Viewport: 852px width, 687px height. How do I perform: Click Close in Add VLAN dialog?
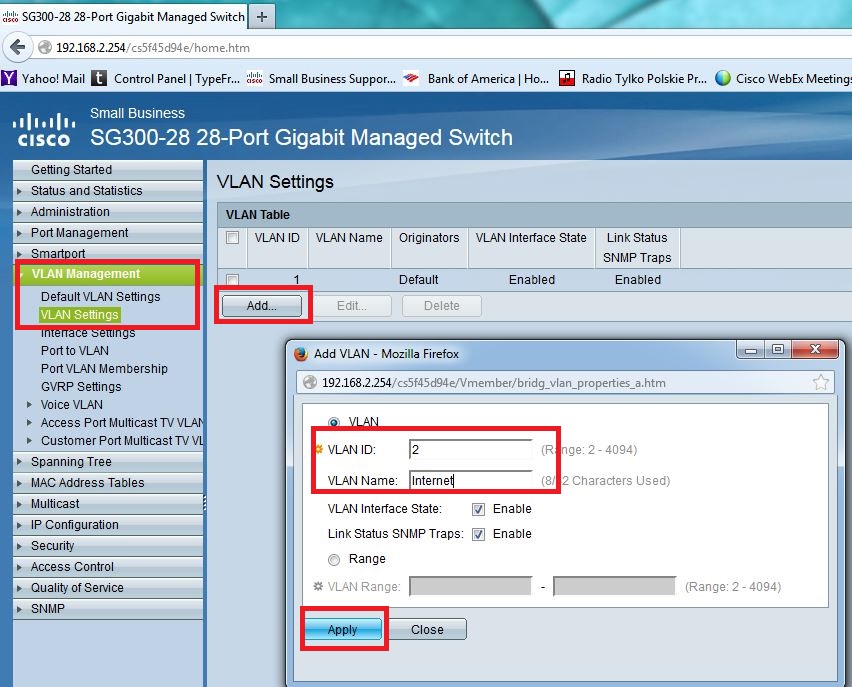click(427, 629)
